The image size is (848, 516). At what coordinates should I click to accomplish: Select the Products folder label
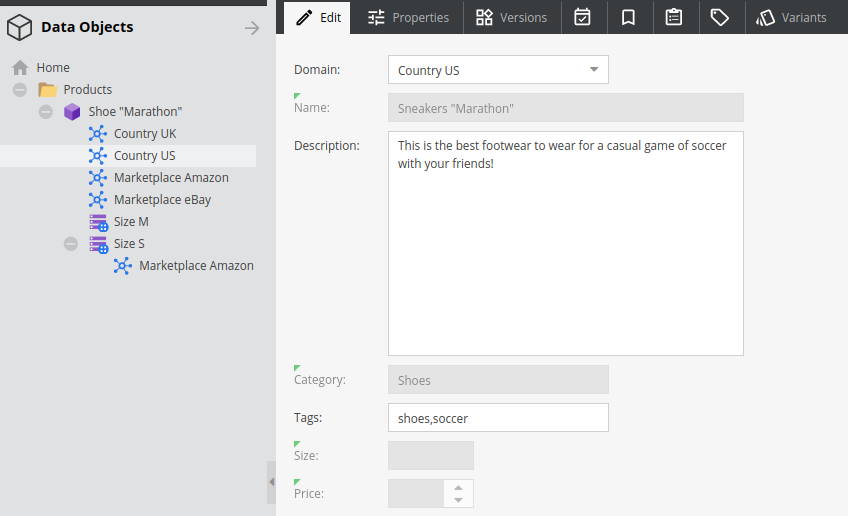(x=88, y=89)
